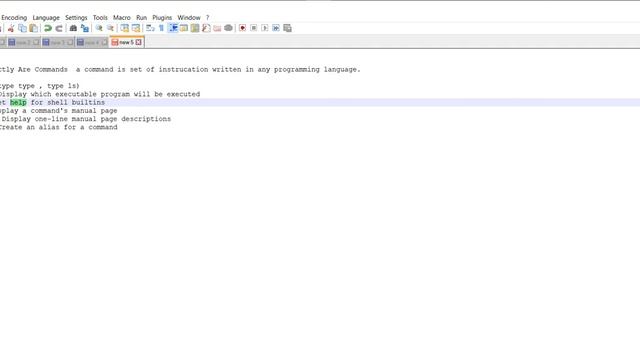Close the new 4 tab
Screen dimensions: 640x360
pos(104,42)
